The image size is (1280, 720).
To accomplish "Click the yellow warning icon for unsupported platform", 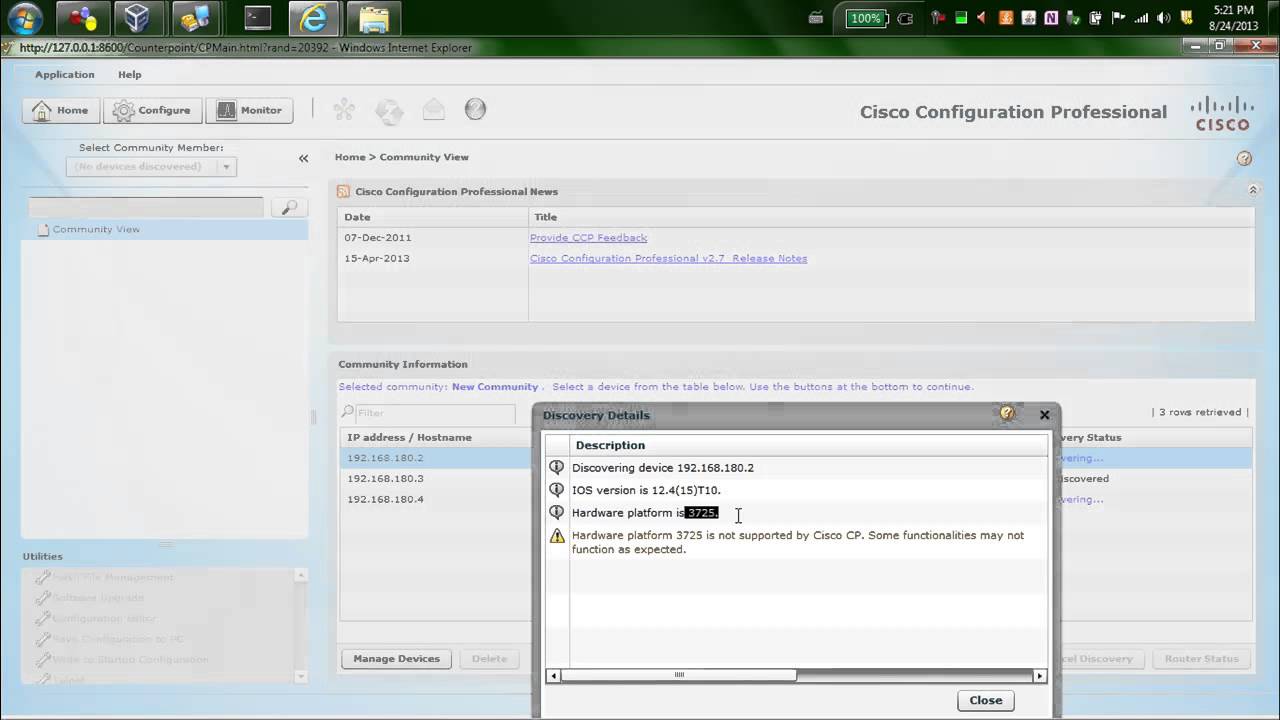I will pos(557,536).
